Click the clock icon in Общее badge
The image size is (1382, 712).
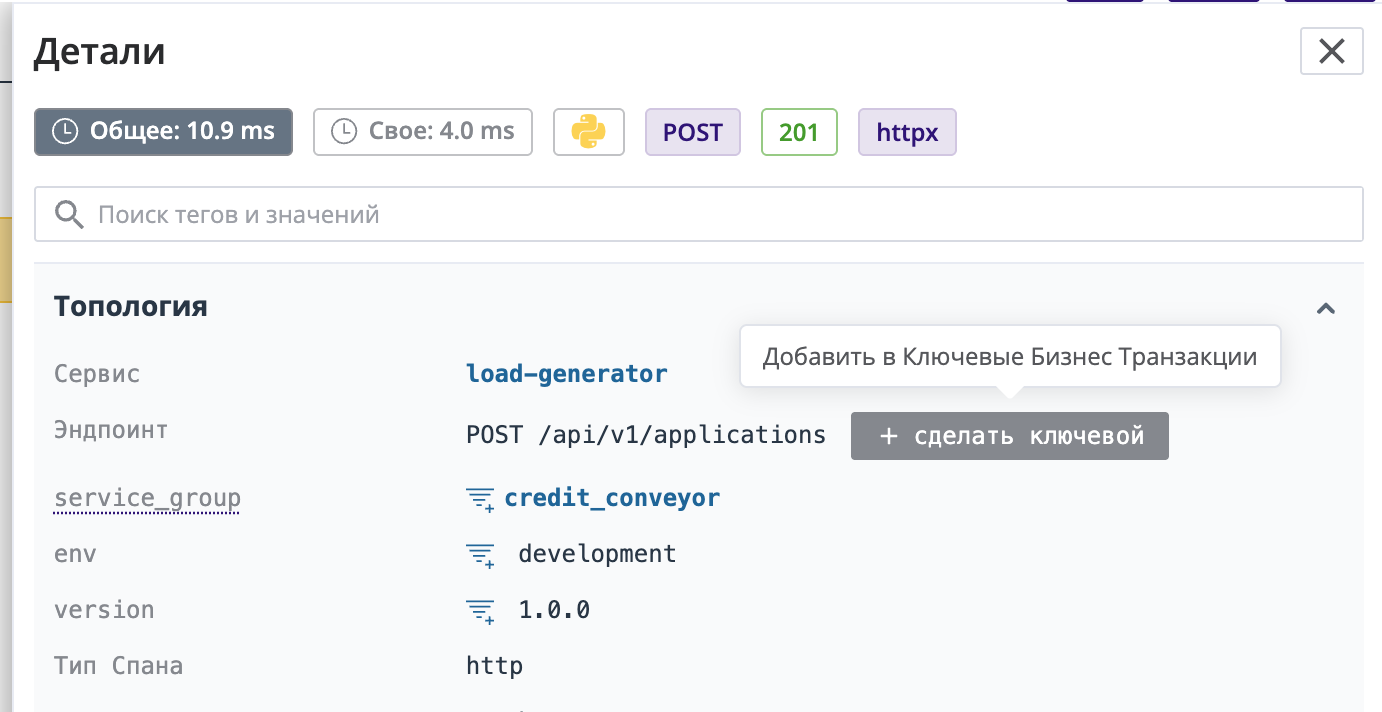click(65, 132)
